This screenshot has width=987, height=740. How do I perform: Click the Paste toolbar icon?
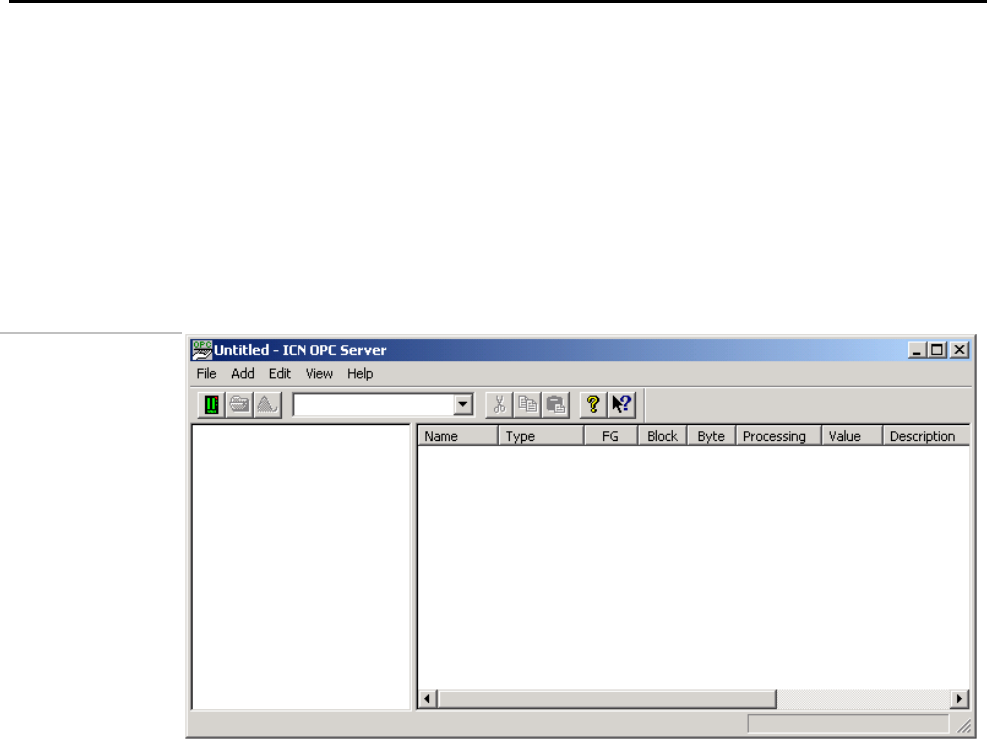pyautogui.click(x=555, y=404)
